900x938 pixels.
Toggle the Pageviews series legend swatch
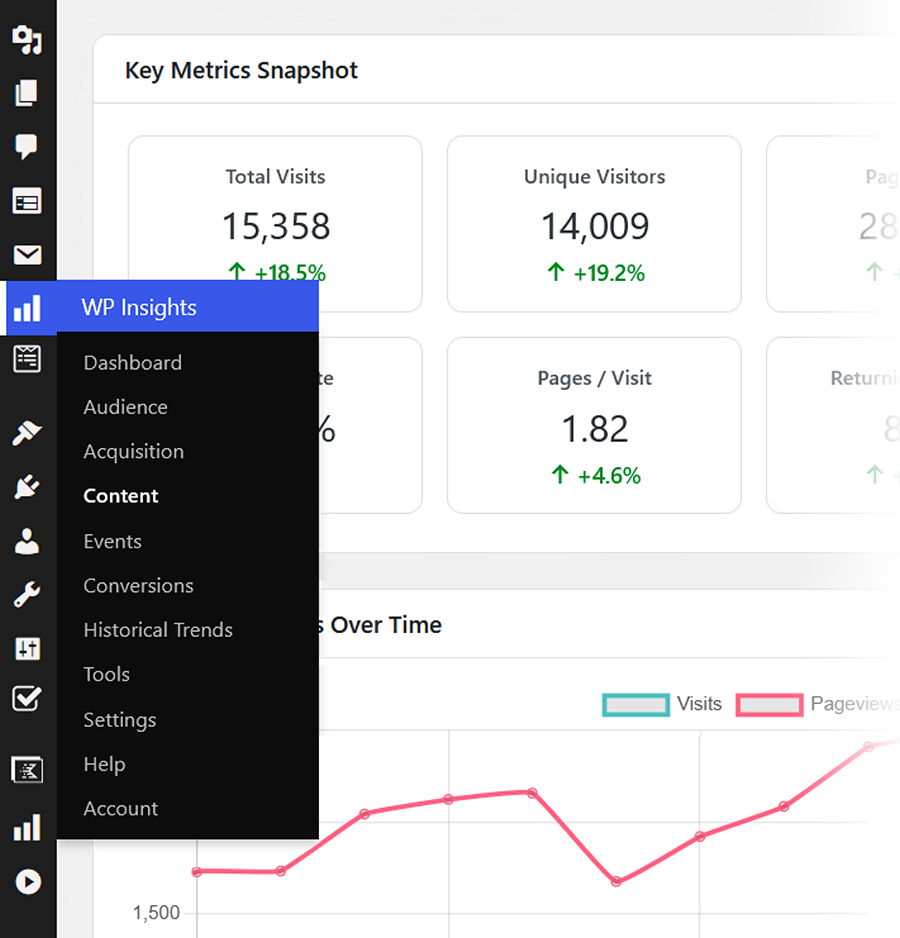click(770, 705)
